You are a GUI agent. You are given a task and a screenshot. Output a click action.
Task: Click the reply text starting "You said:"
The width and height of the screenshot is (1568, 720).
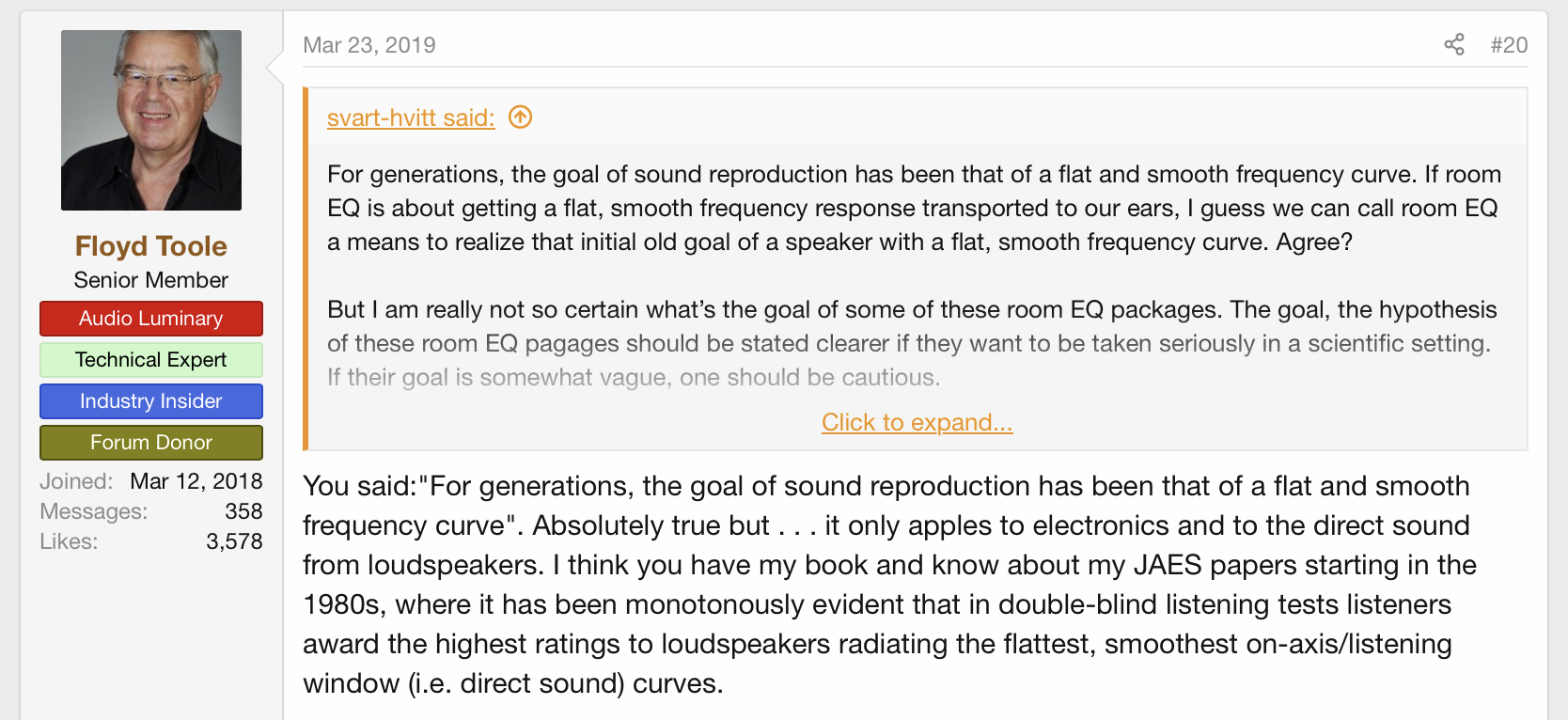pyautogui.click(x=888, y=584)
